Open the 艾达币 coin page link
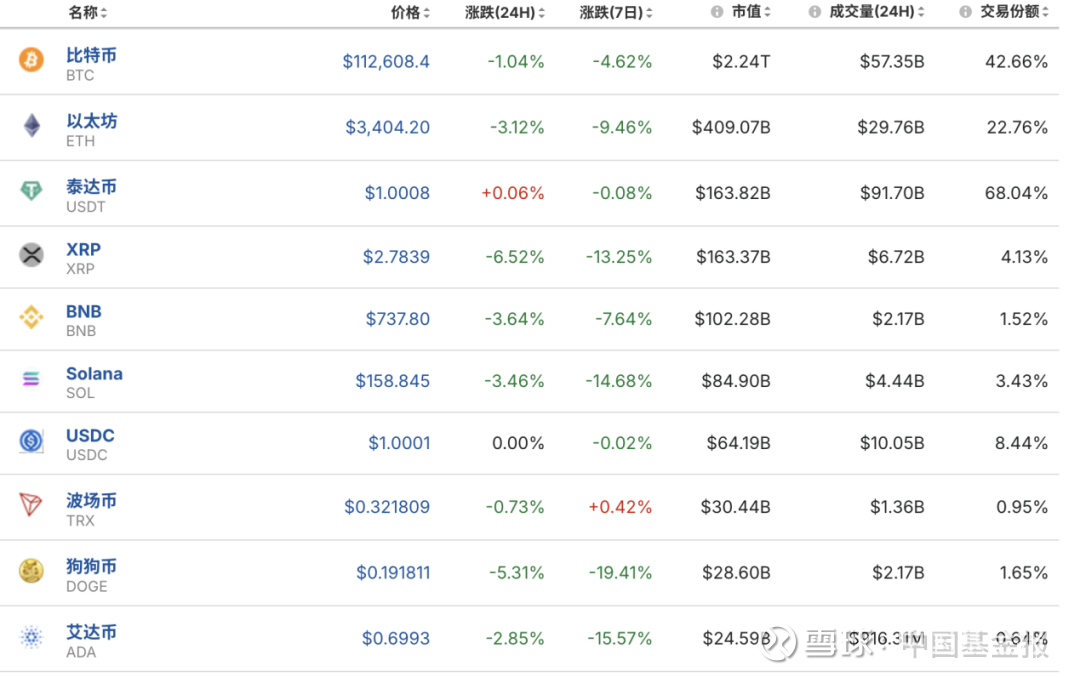 click(x=91, y=632)
